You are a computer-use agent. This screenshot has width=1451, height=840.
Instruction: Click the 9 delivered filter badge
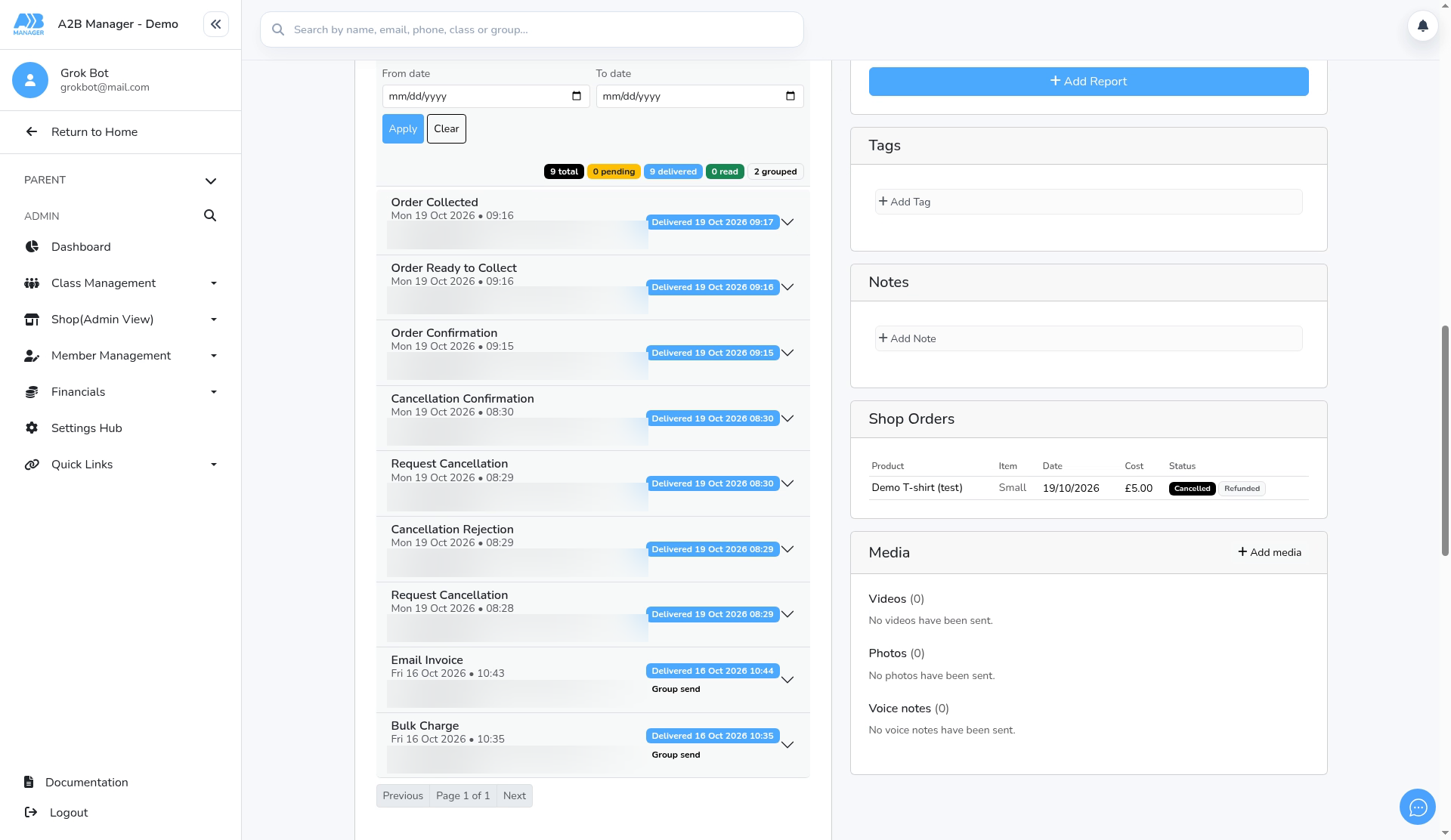pos(673,171)
